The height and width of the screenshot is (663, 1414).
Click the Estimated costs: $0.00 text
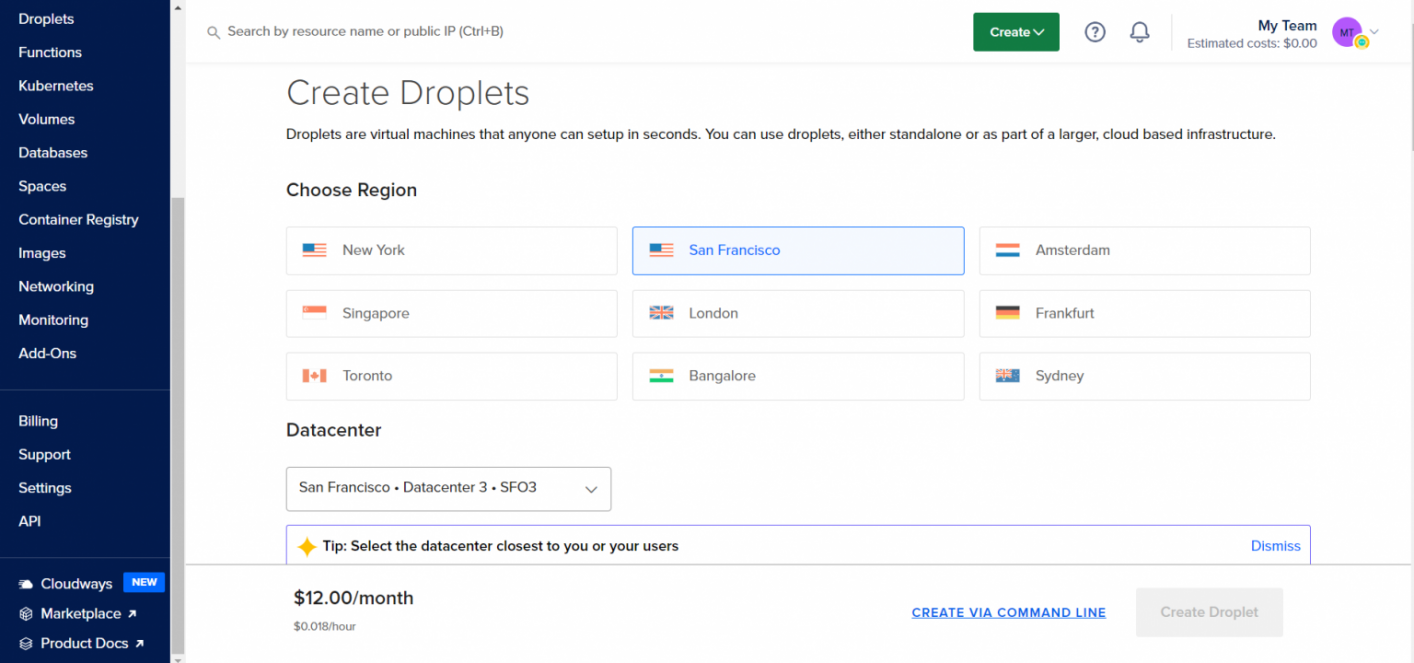point(1252,43)
